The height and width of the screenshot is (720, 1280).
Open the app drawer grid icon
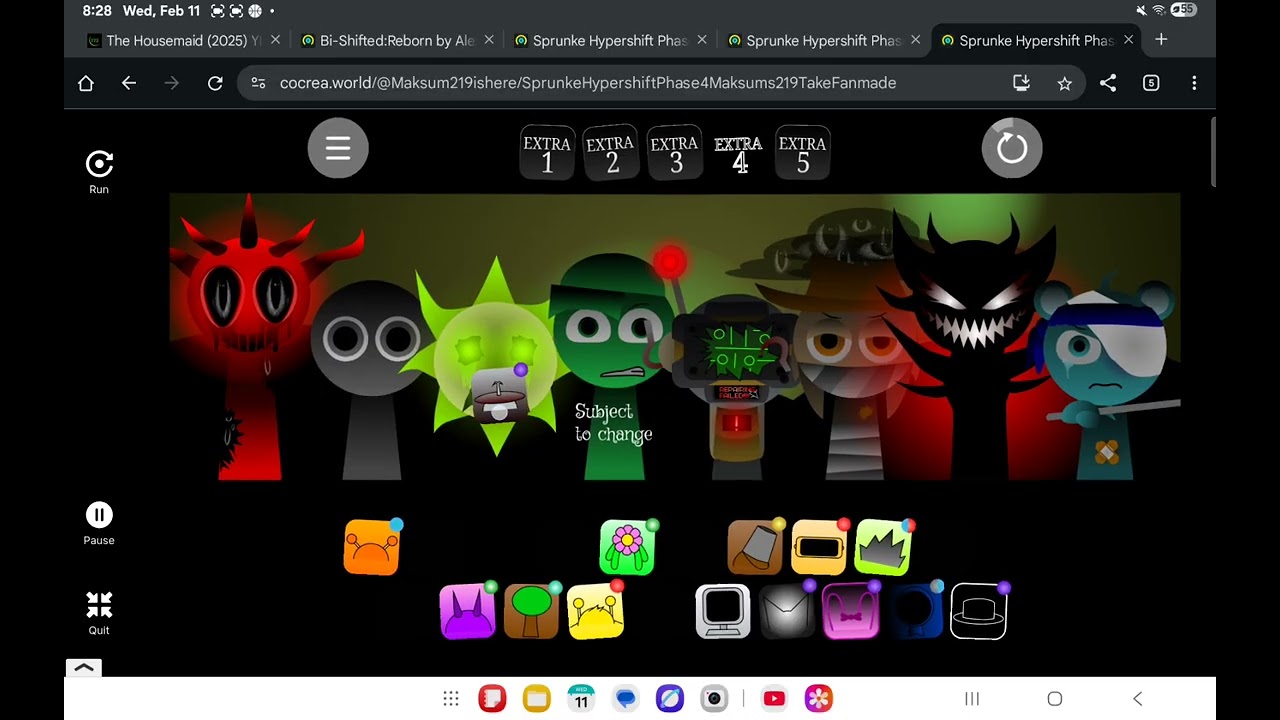coord(451,699)
